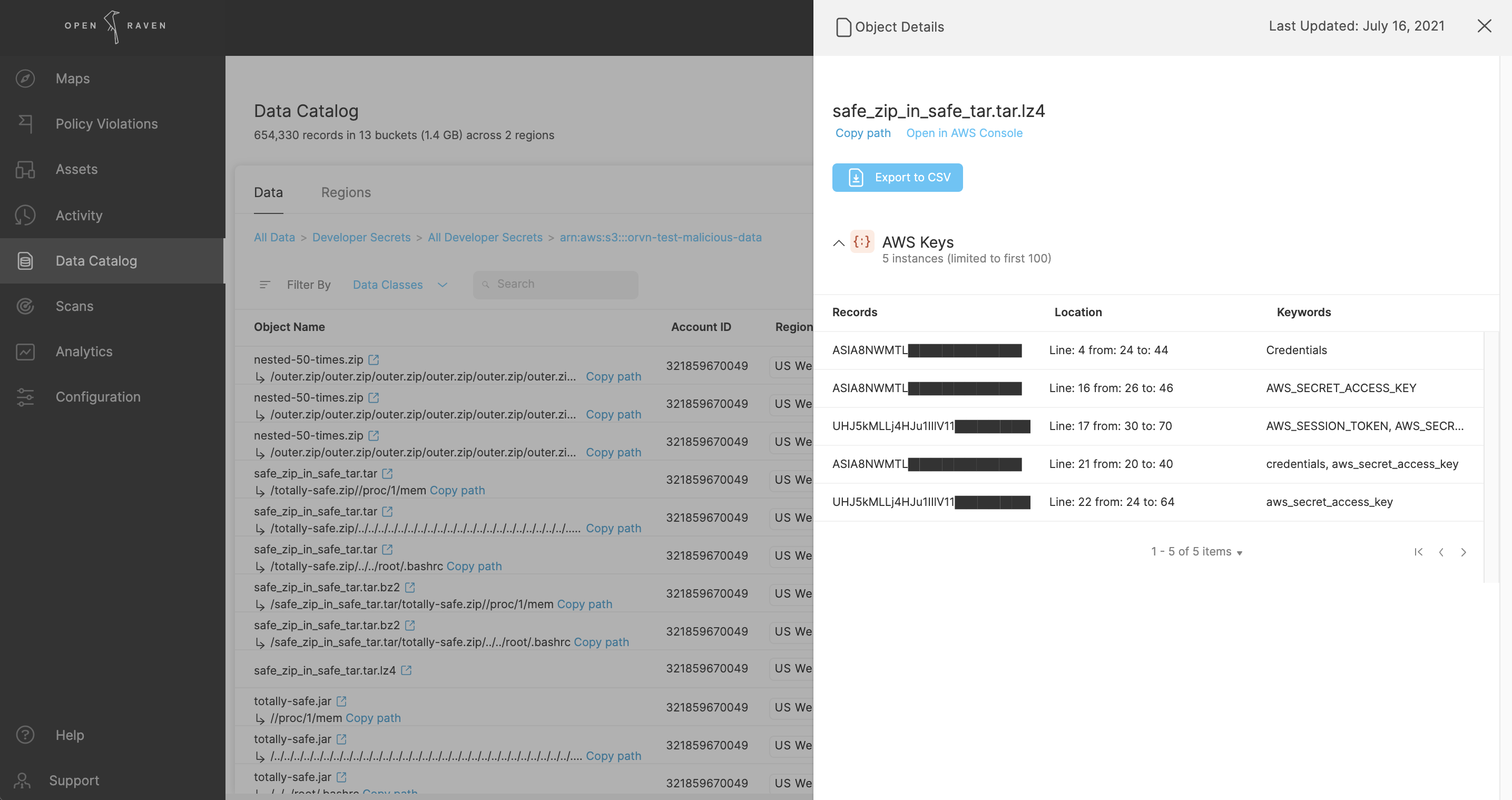1512x800 pixels.
Task: Click Export to CSV button
Action: [898, 178]
